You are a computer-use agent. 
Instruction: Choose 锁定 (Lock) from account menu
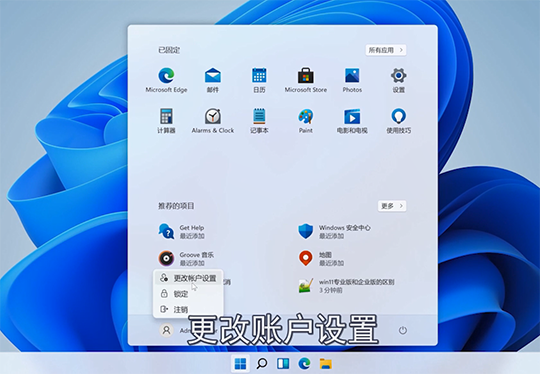tap(188, 294)
